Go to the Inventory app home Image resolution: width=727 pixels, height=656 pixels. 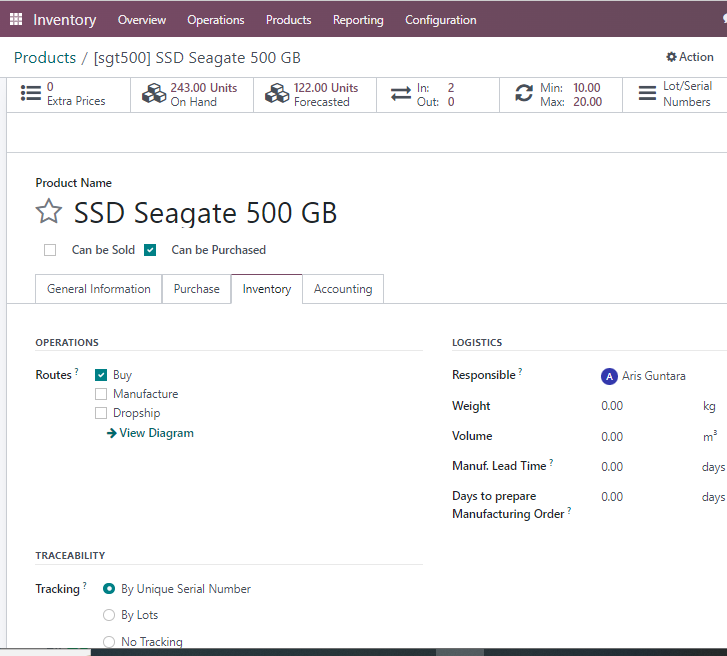(64, 19)
